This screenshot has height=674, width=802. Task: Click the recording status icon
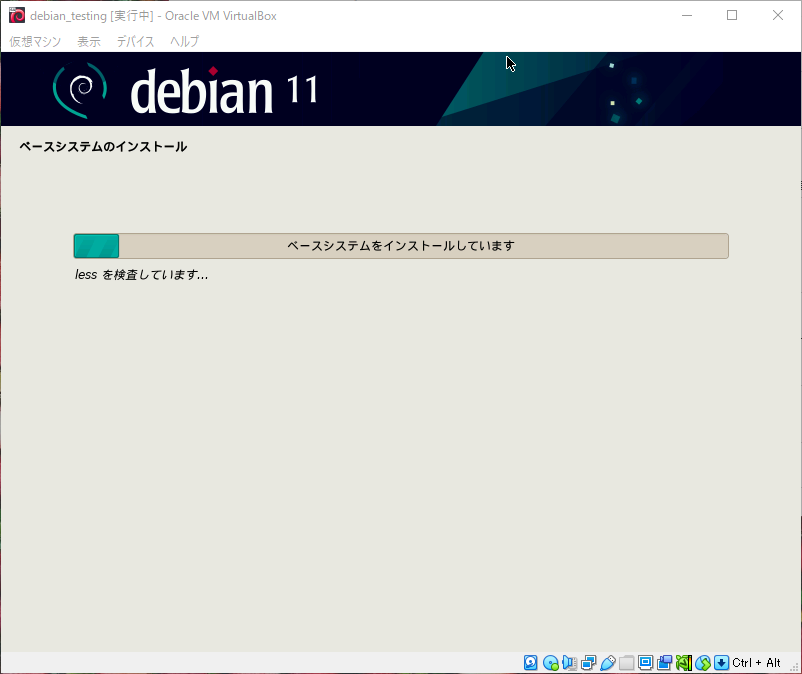point(664,663)
